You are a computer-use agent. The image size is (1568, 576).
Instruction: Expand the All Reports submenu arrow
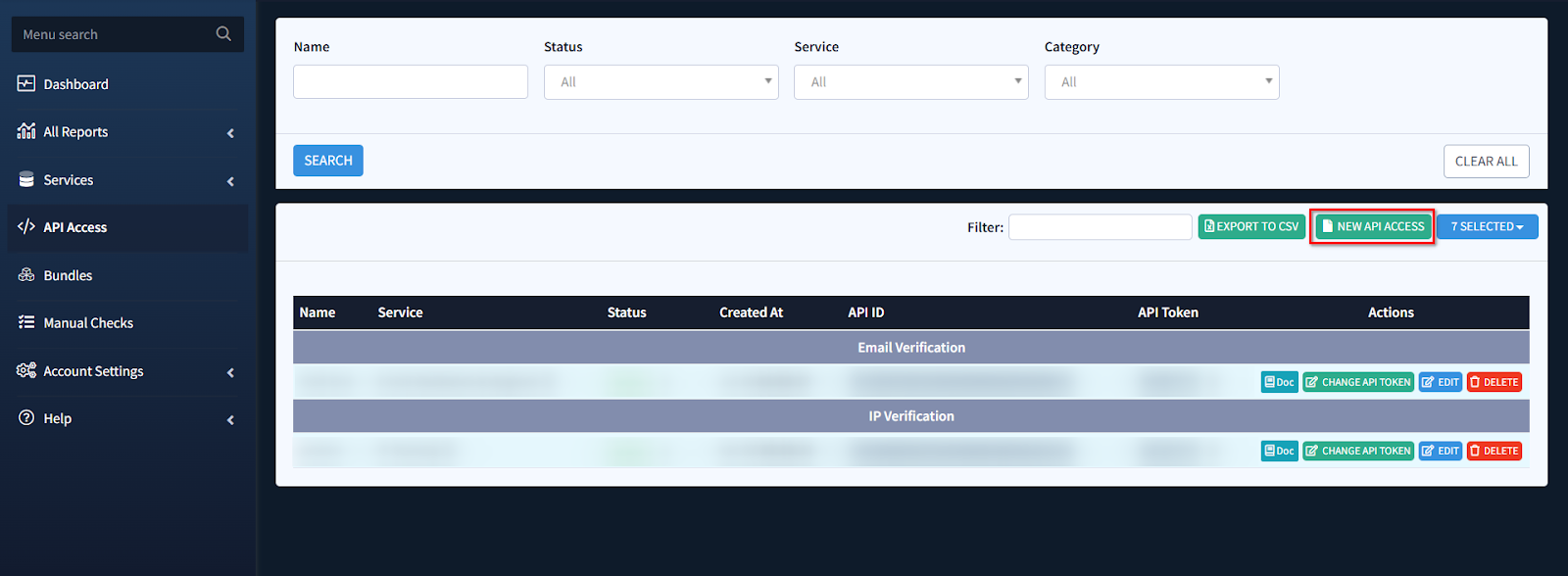coord(230,133)
